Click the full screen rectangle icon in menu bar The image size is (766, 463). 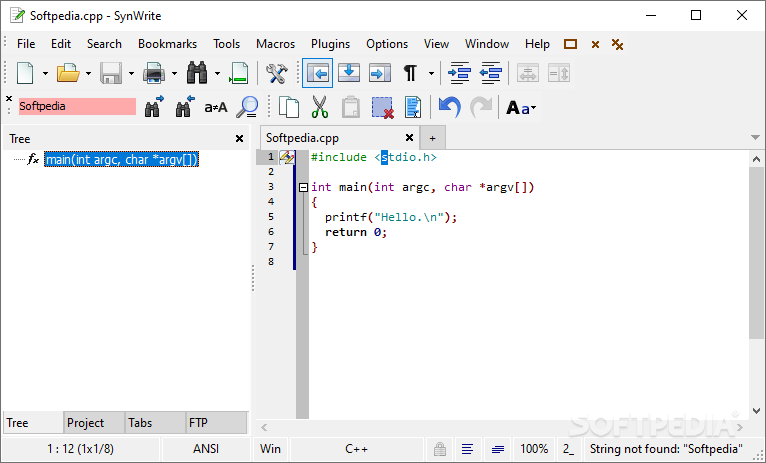click(570, 44)
